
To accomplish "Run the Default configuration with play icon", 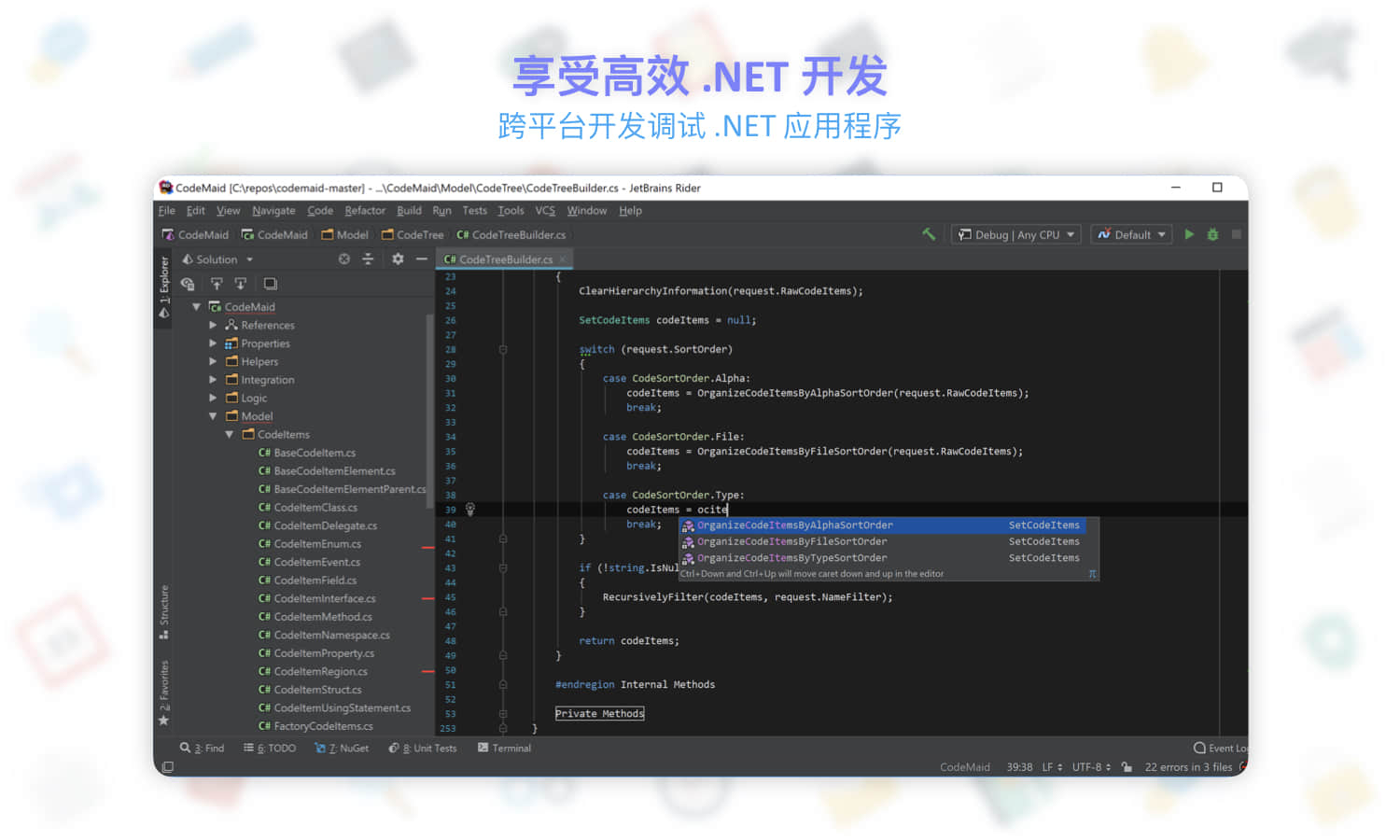I will click(x=1189, y=234).
